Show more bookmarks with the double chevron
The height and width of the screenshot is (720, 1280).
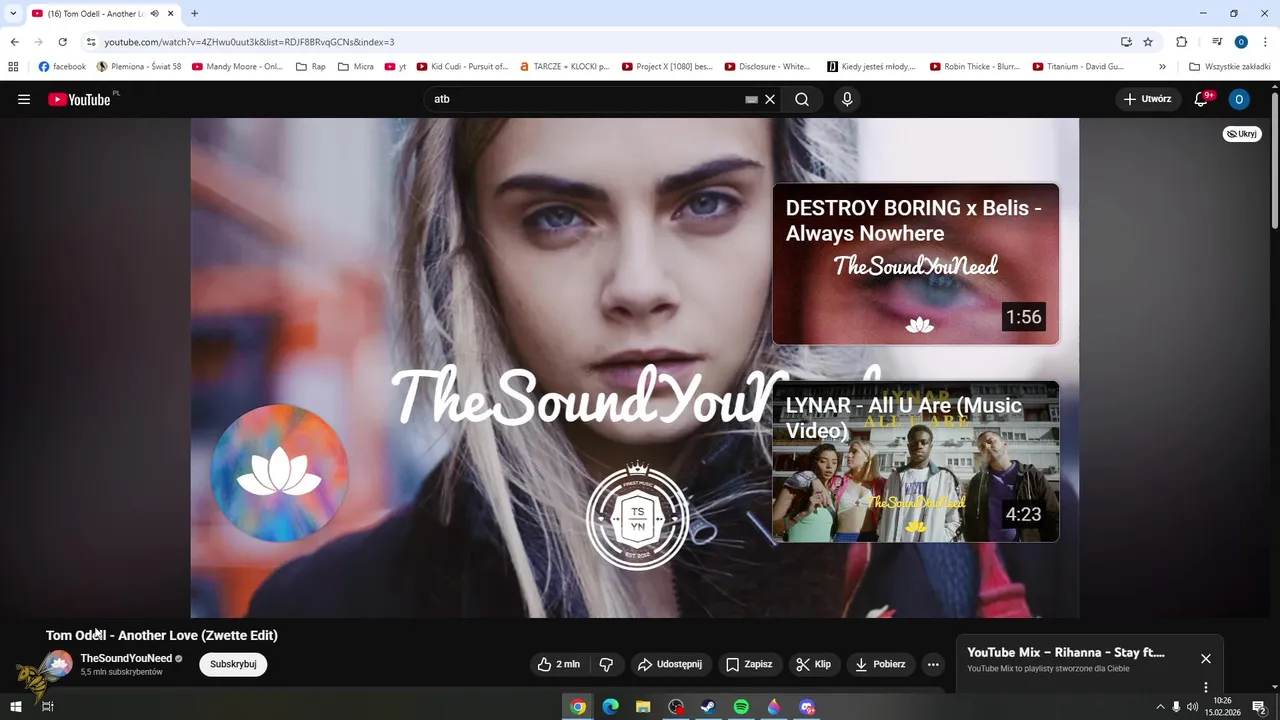click(1162, 67)
